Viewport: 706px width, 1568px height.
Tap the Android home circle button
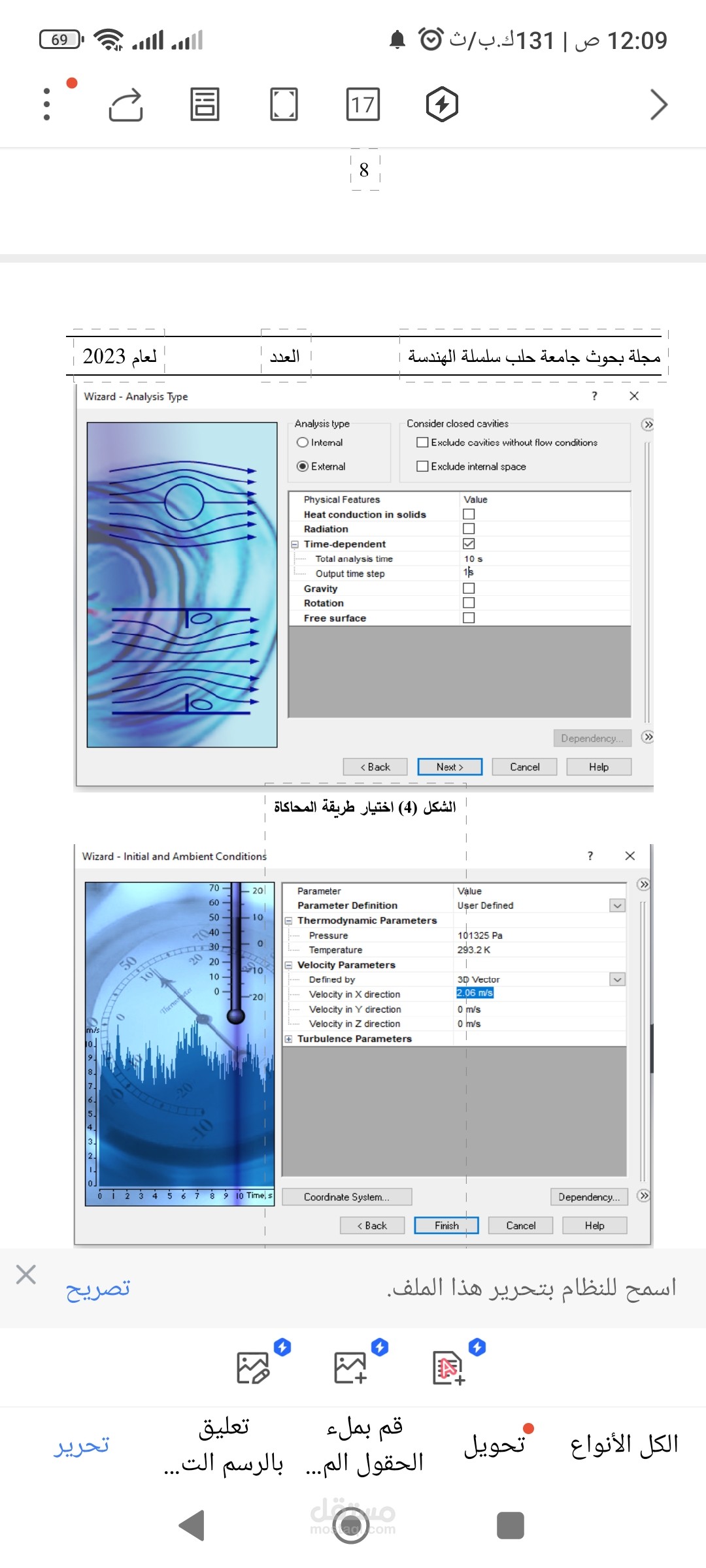(351, 1526)
